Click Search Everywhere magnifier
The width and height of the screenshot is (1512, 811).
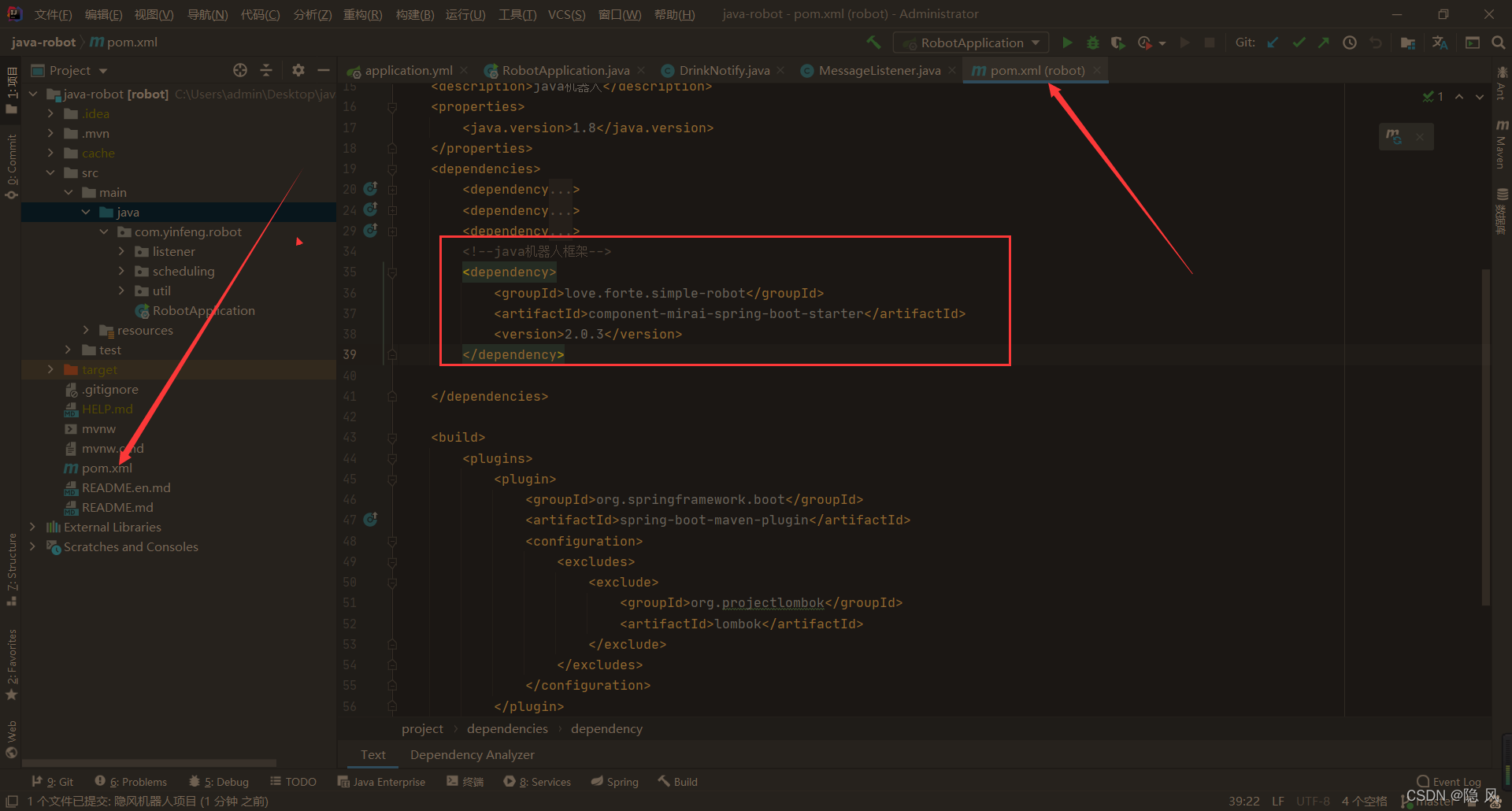coord(1498,43)
